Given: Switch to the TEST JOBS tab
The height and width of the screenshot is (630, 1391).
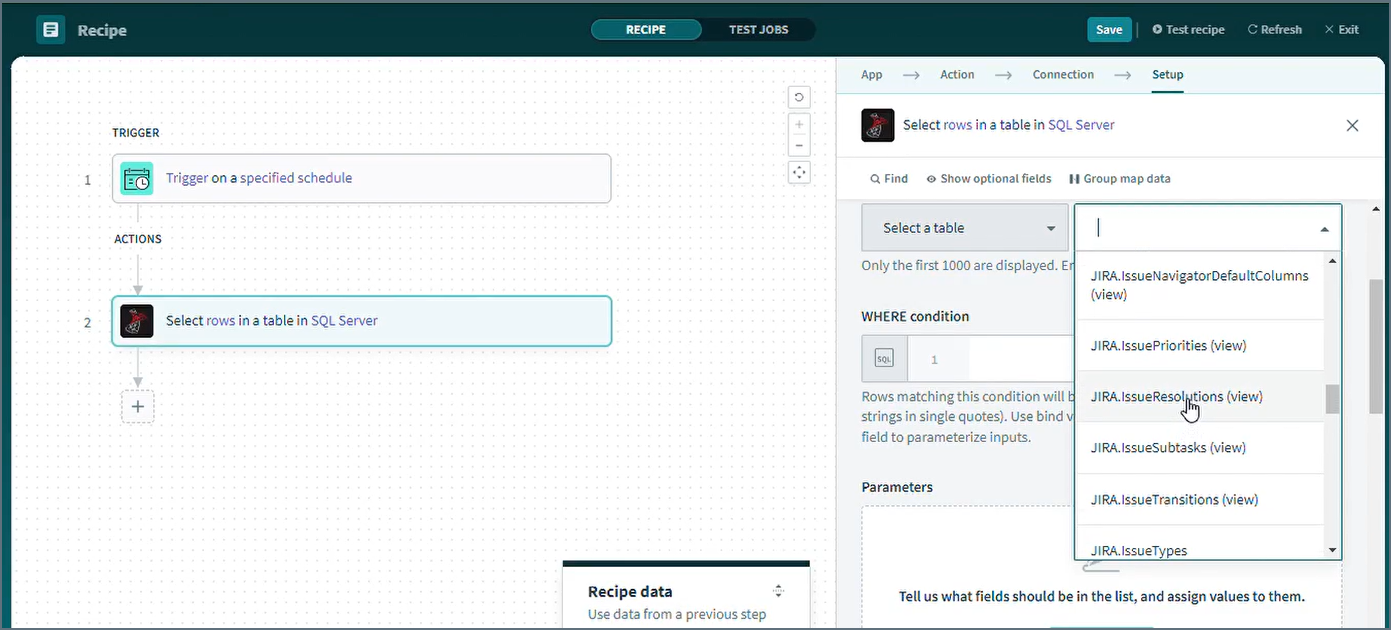Looking at the screenshot, I should click(758, 30).
